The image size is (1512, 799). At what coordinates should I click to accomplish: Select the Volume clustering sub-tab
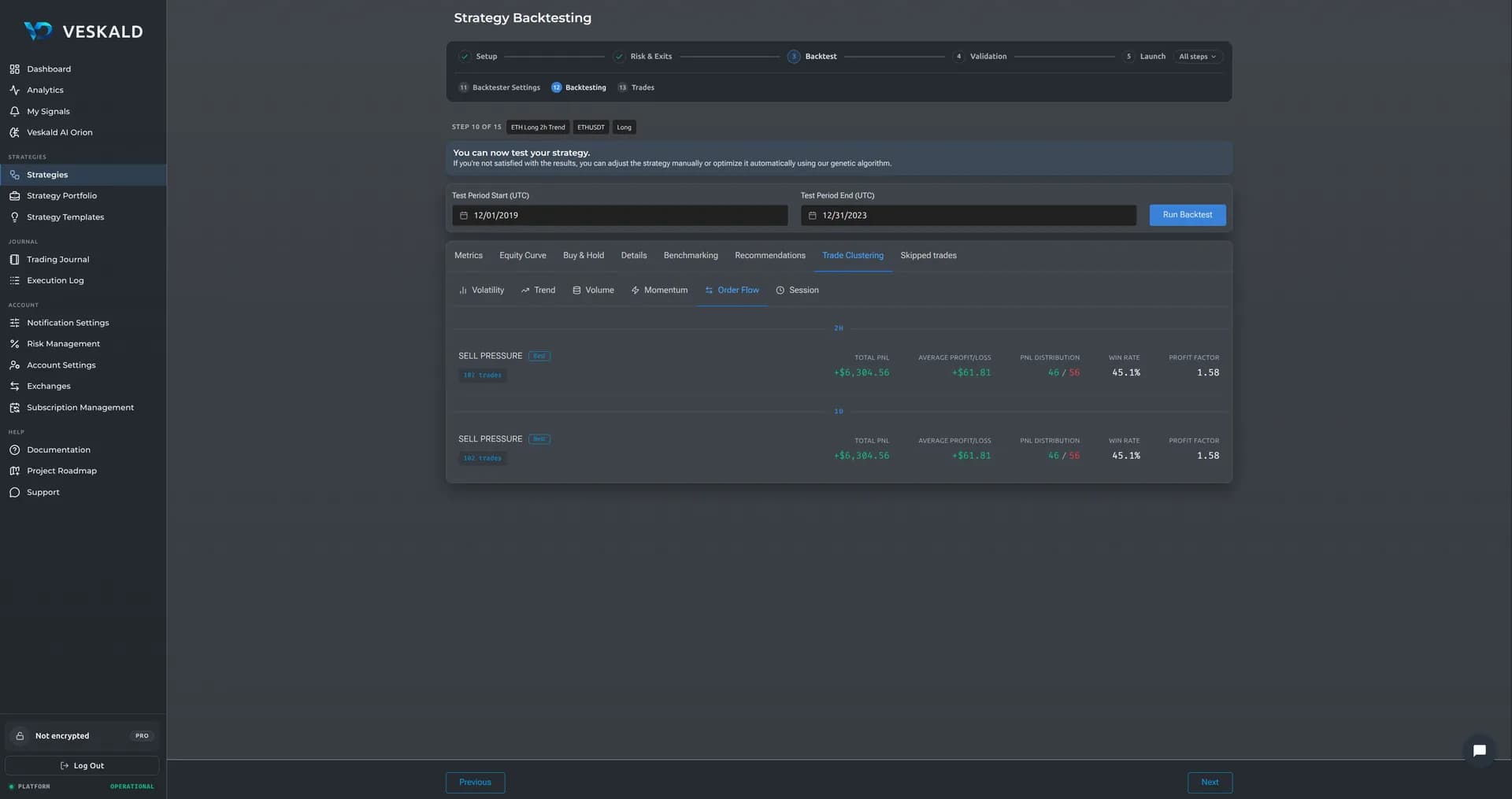[x=593, y=290]
